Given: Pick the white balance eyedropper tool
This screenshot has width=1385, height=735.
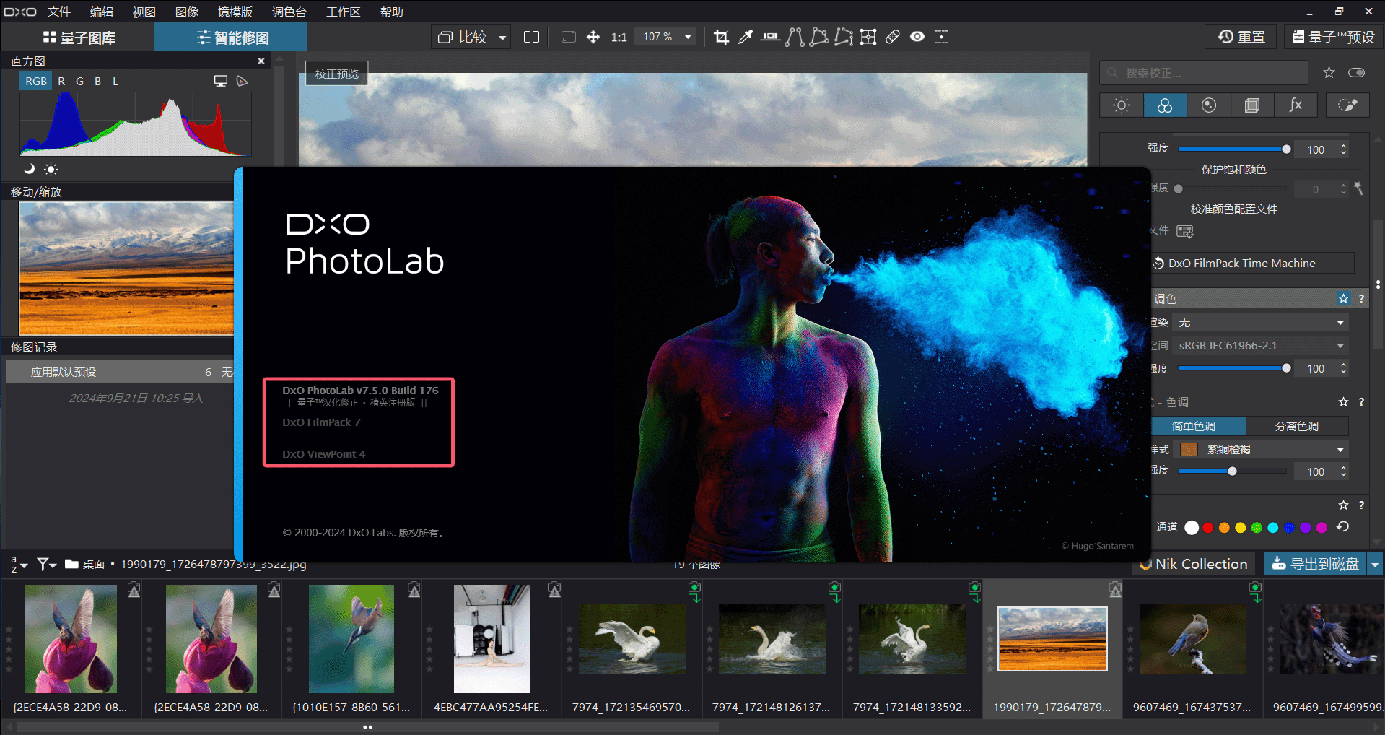Looking at the screenshot, I should (x=745, y=37).
